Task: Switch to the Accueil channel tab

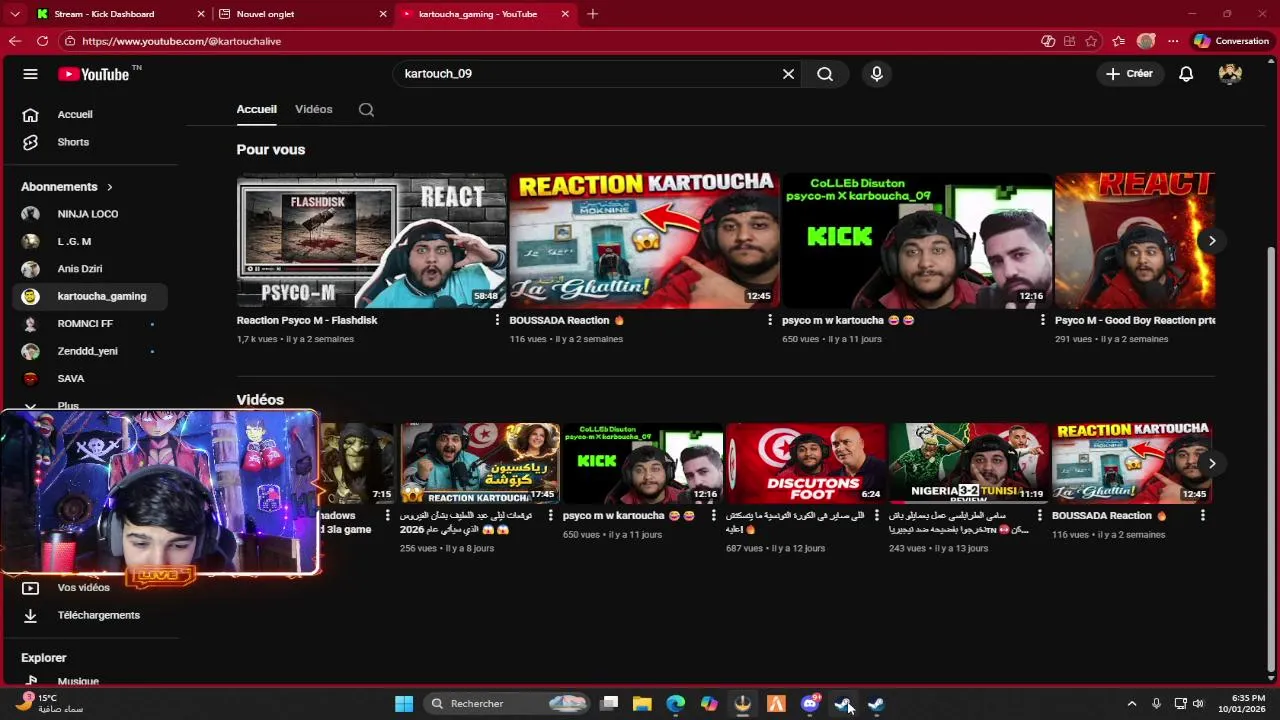Action: 256,109
